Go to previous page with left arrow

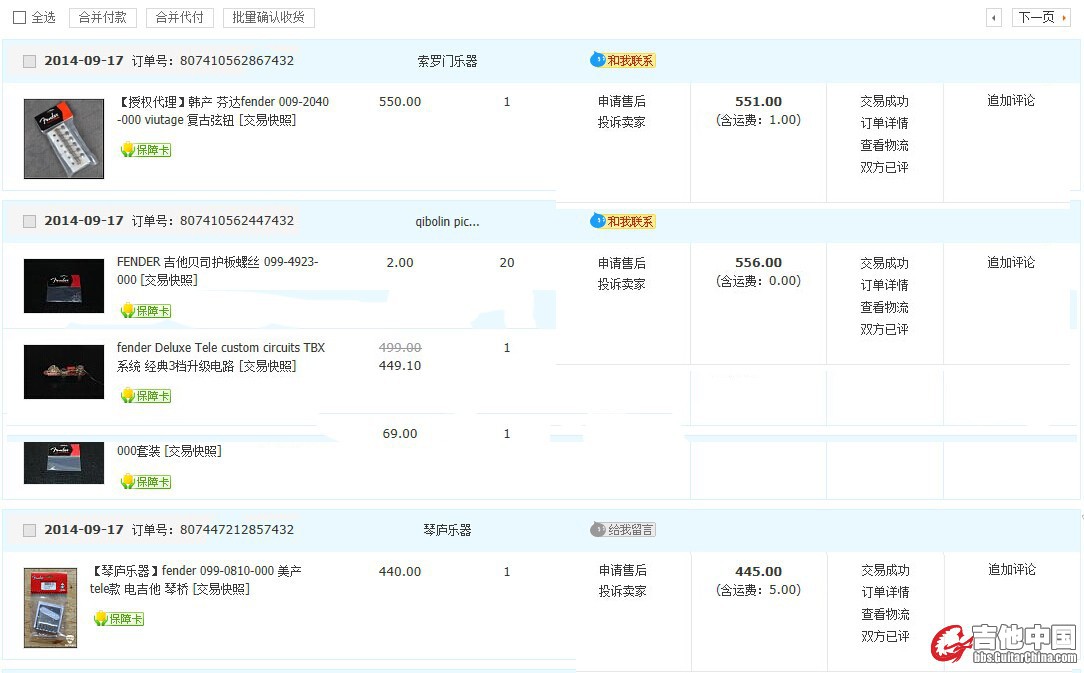click(993, 17)
